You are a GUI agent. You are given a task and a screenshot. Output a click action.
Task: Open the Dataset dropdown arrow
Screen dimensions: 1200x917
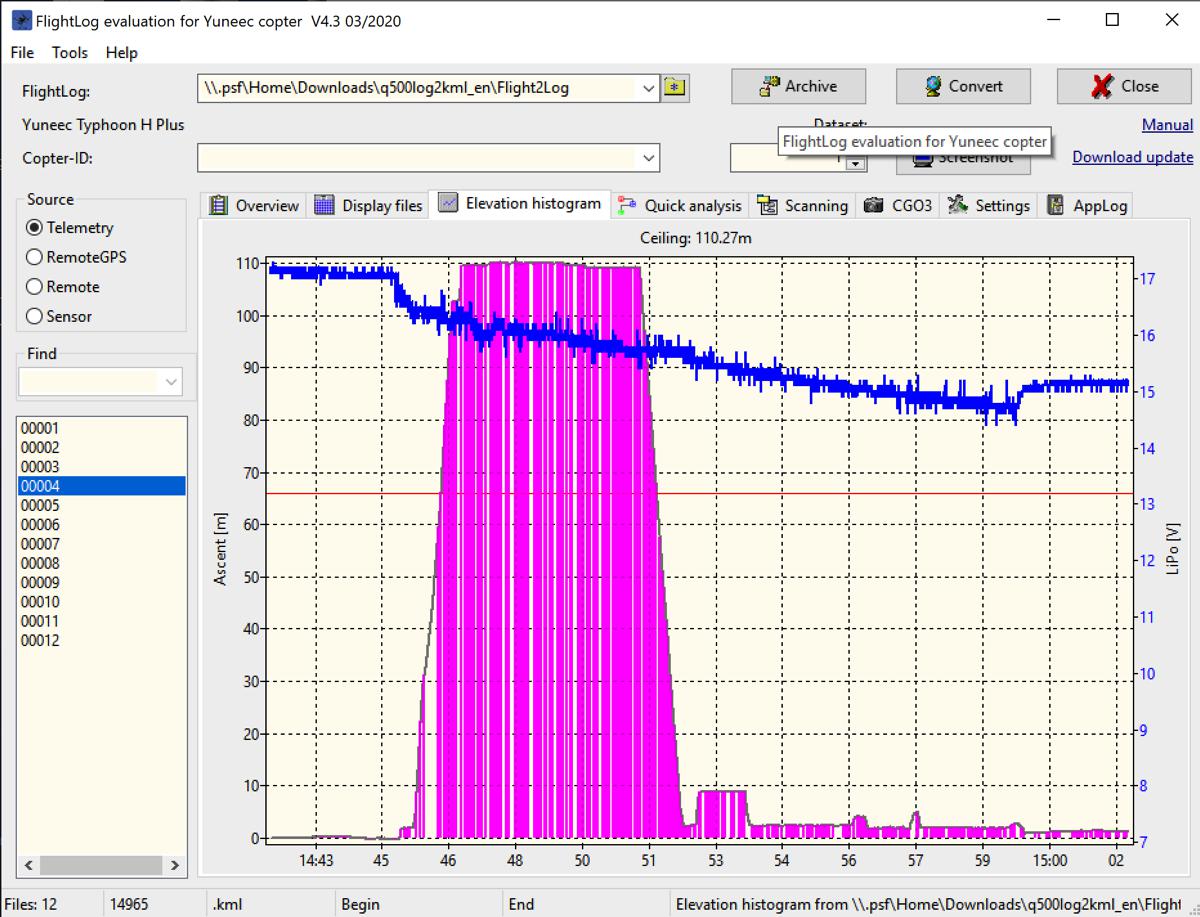coord(856,164)
